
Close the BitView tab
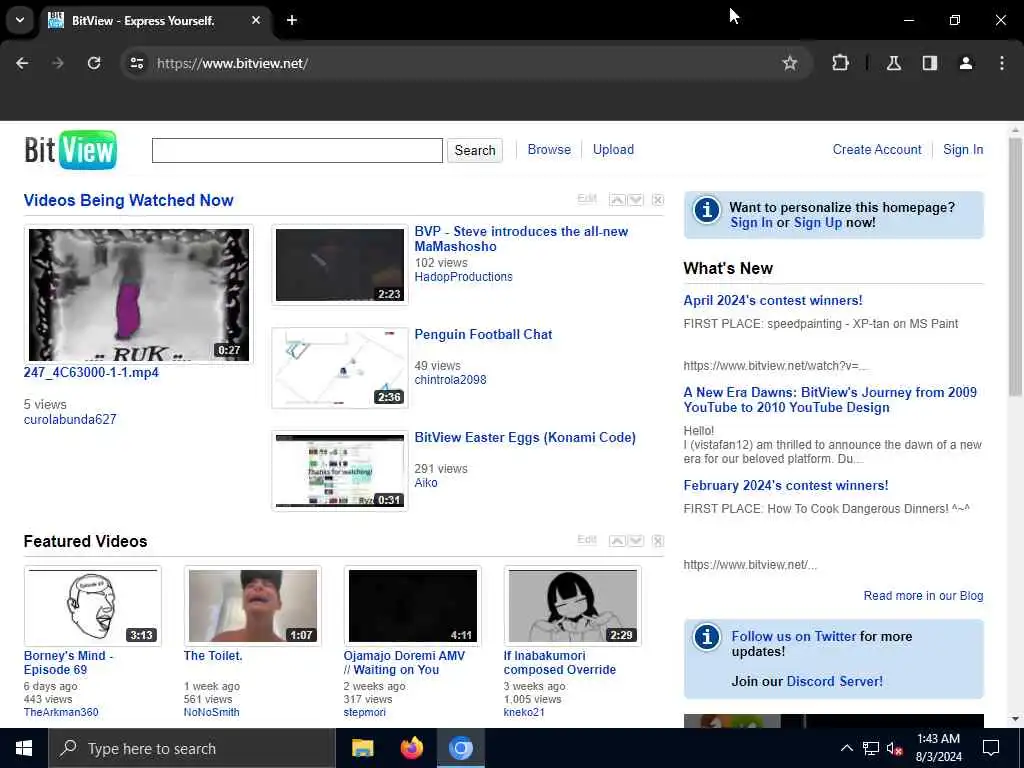tap(256, 20)
